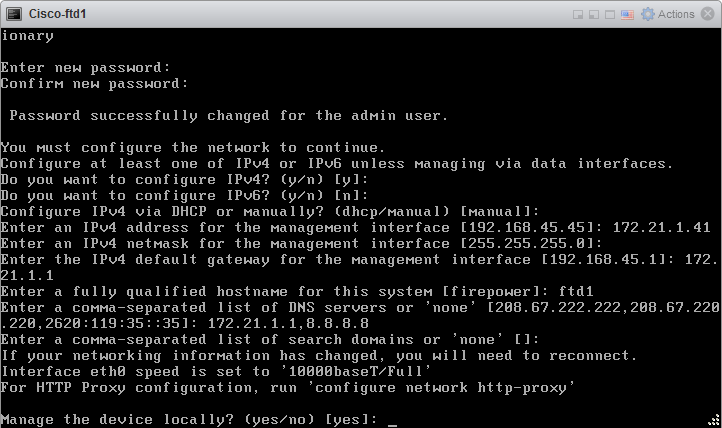Click the blue gear icon next to Actions
722x428 pixels.
pyautogui.click(x=648, y=14)
